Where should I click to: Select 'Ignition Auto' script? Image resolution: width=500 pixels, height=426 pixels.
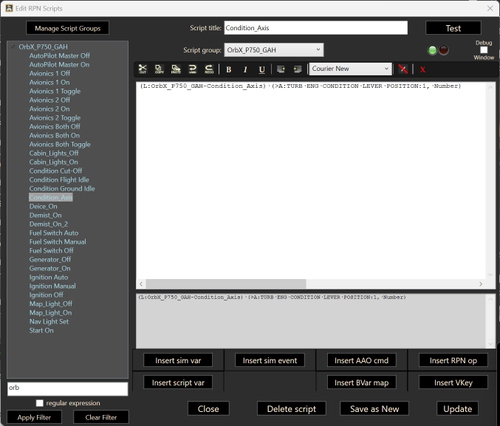click(x=49, y=277)
